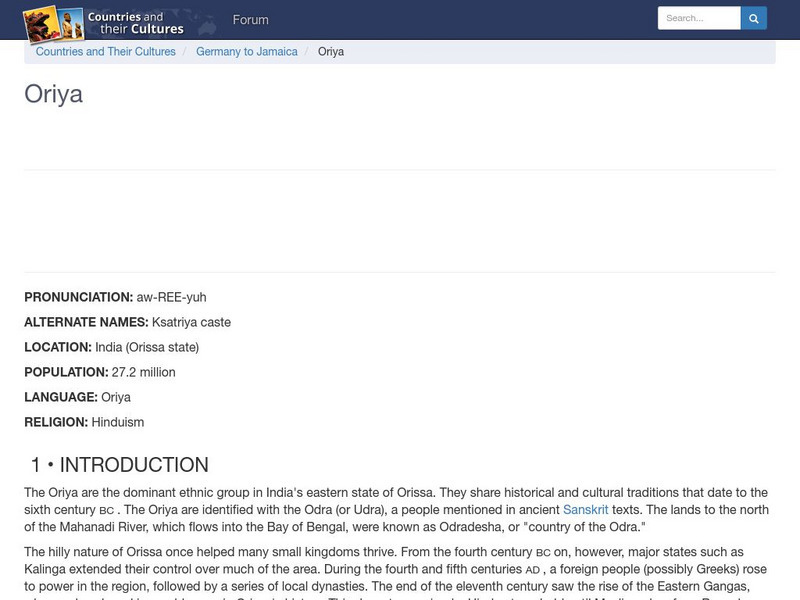Screen dimensions: 800x600
Task: Select the text Ksatriya caste
Action: click(191, 322)
